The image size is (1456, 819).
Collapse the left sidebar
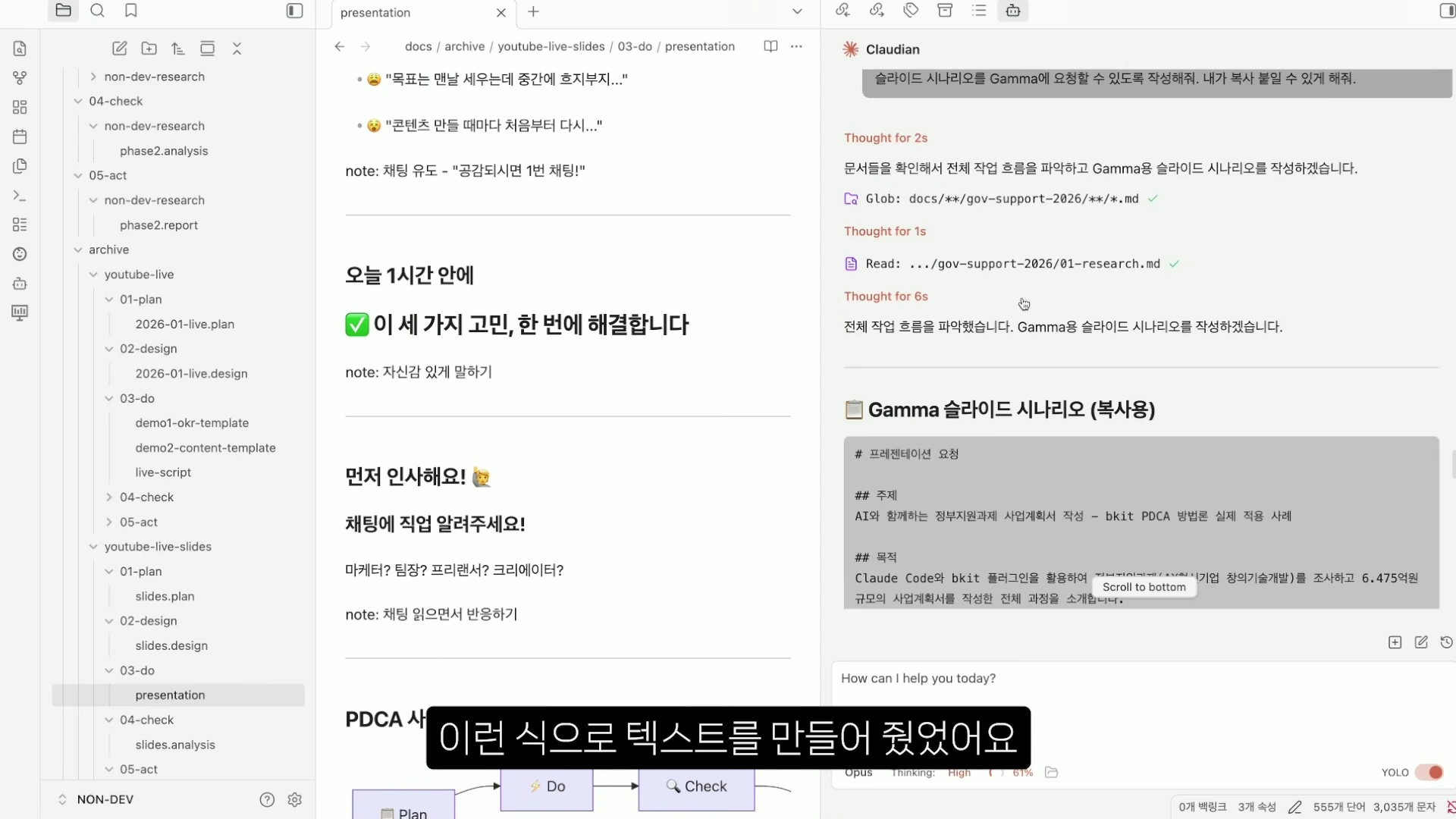(294, 11)
